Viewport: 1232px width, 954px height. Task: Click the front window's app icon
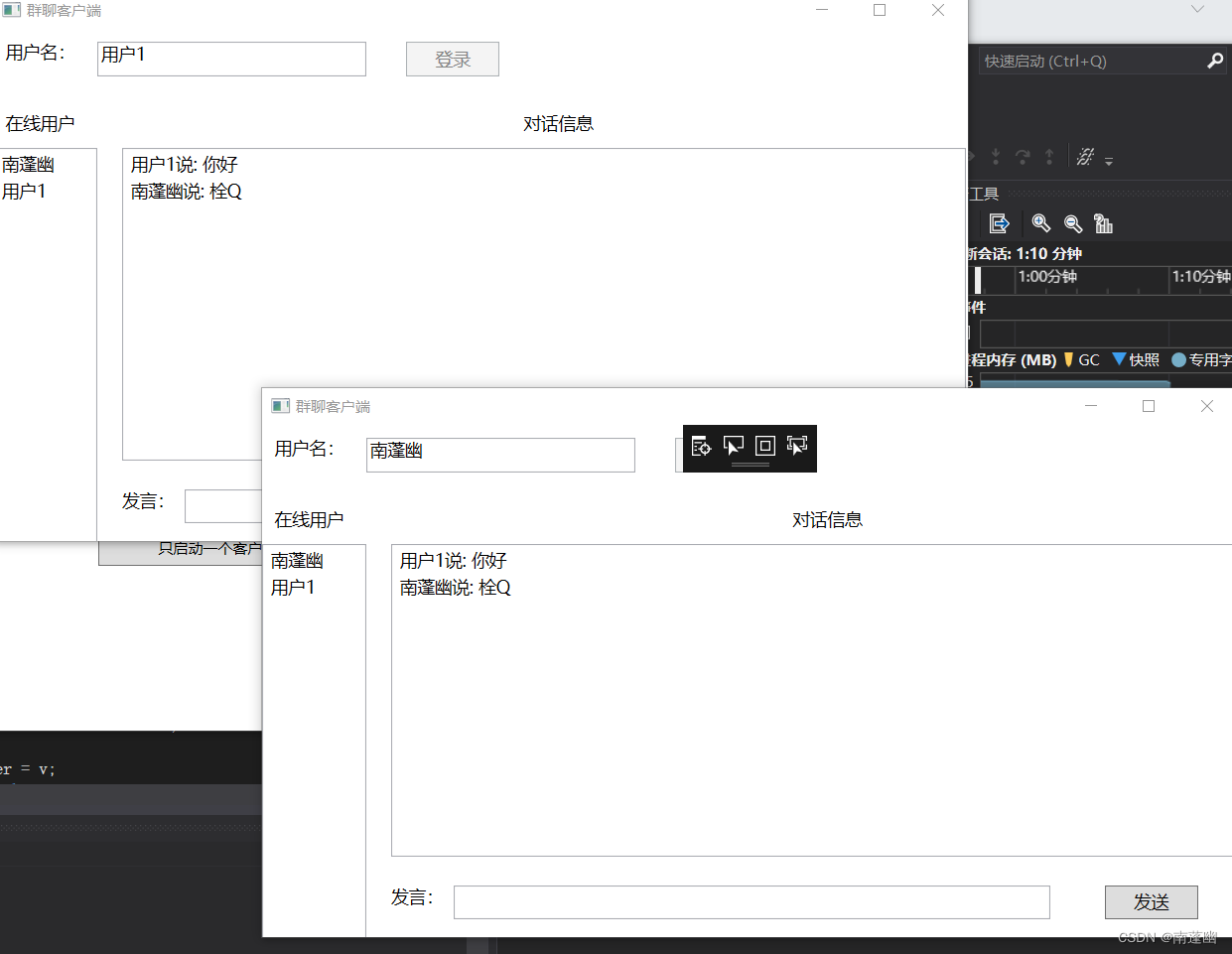pyautogui.click(x=281, y=406)
